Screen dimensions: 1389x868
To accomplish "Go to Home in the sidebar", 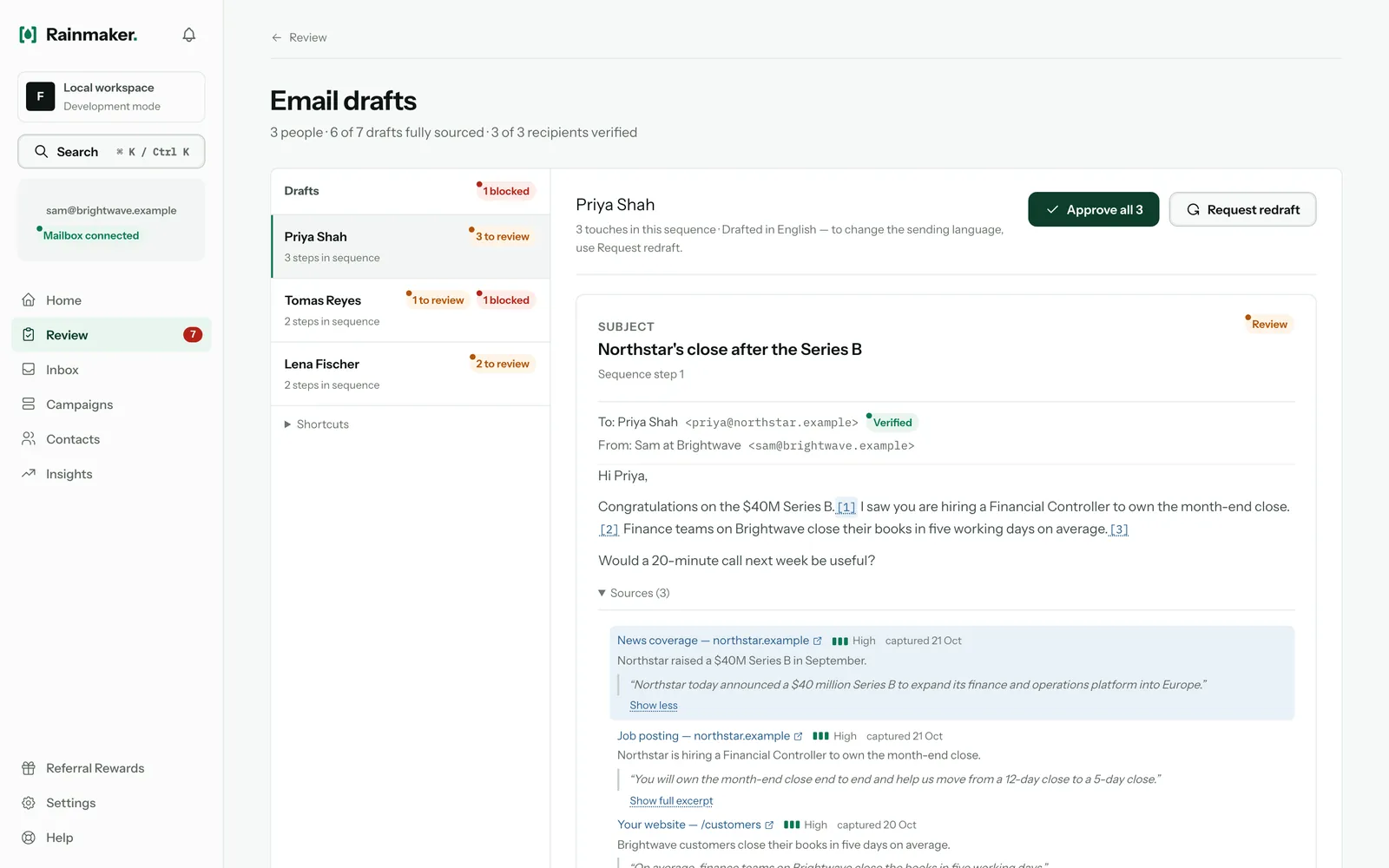I will click(x=111, y=299).
